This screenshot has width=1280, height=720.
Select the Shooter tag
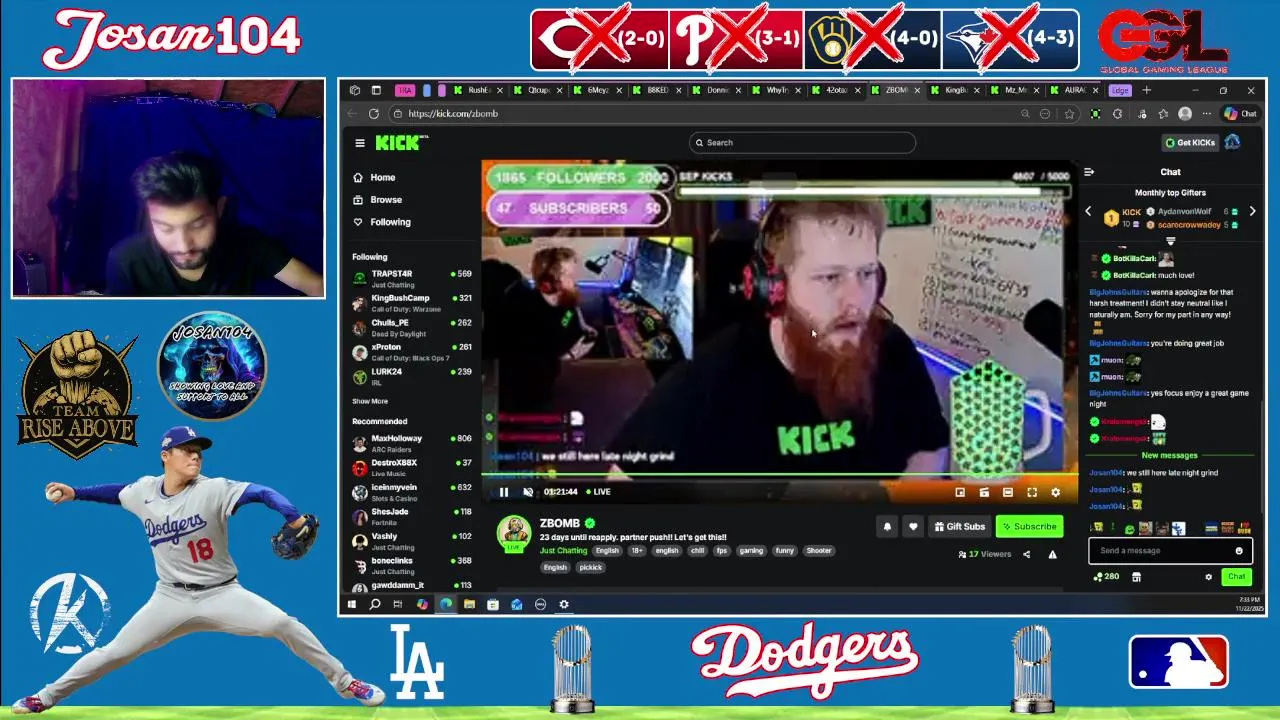pos(819,551)
